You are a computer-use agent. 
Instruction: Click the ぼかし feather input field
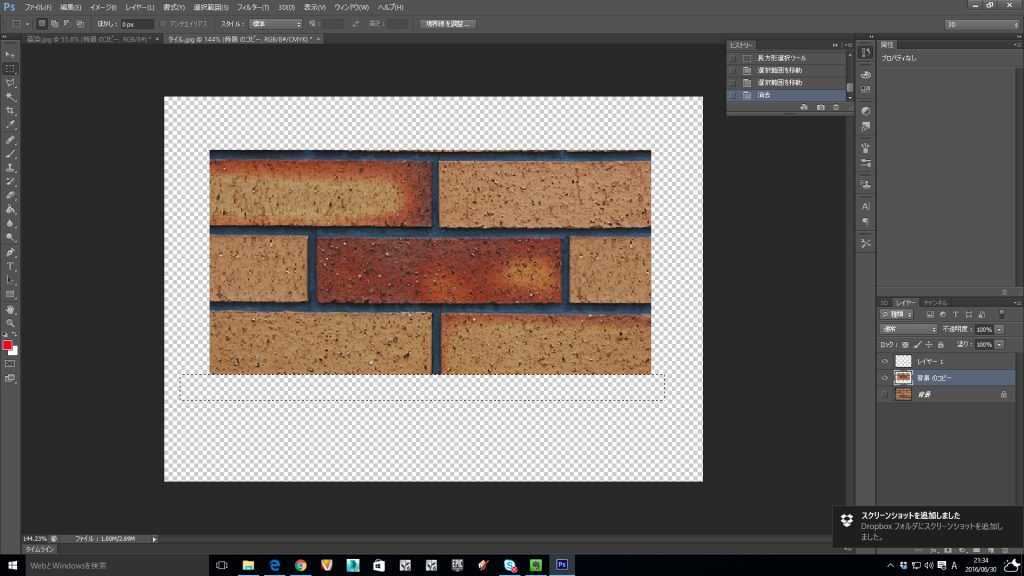137,23
